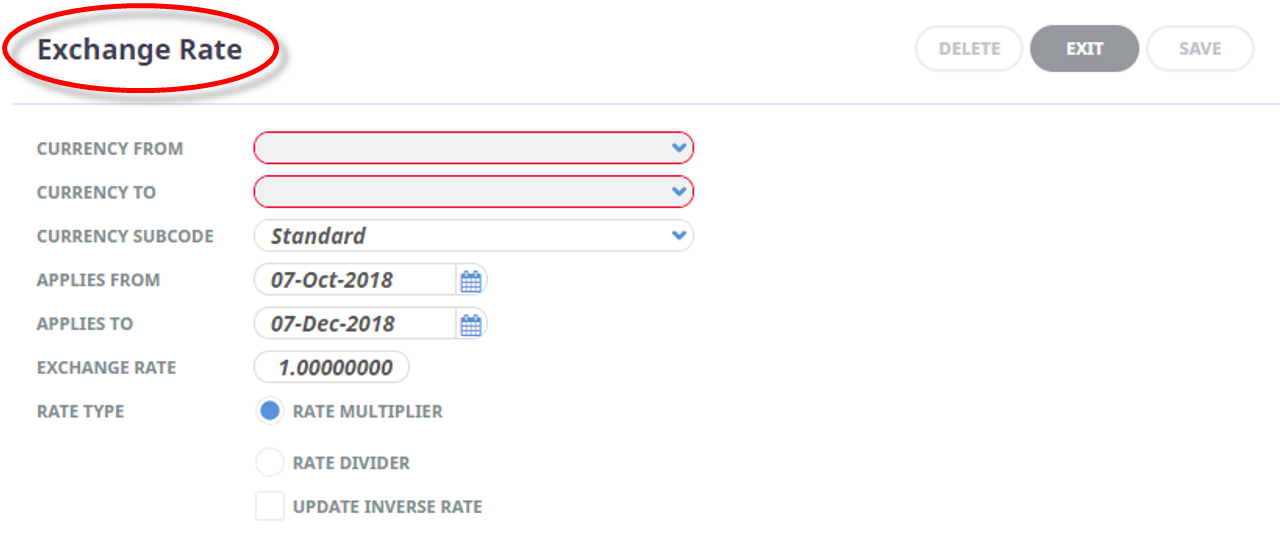Click the Exchange Rate value field
The height and width of the screenshot is (552, 1280).
[x=332, y=368]
